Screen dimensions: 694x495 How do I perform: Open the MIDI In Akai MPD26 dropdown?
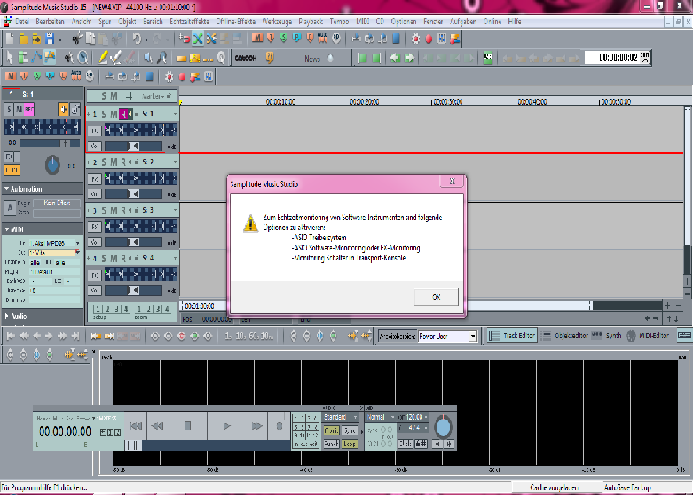[x=77, y=244]
